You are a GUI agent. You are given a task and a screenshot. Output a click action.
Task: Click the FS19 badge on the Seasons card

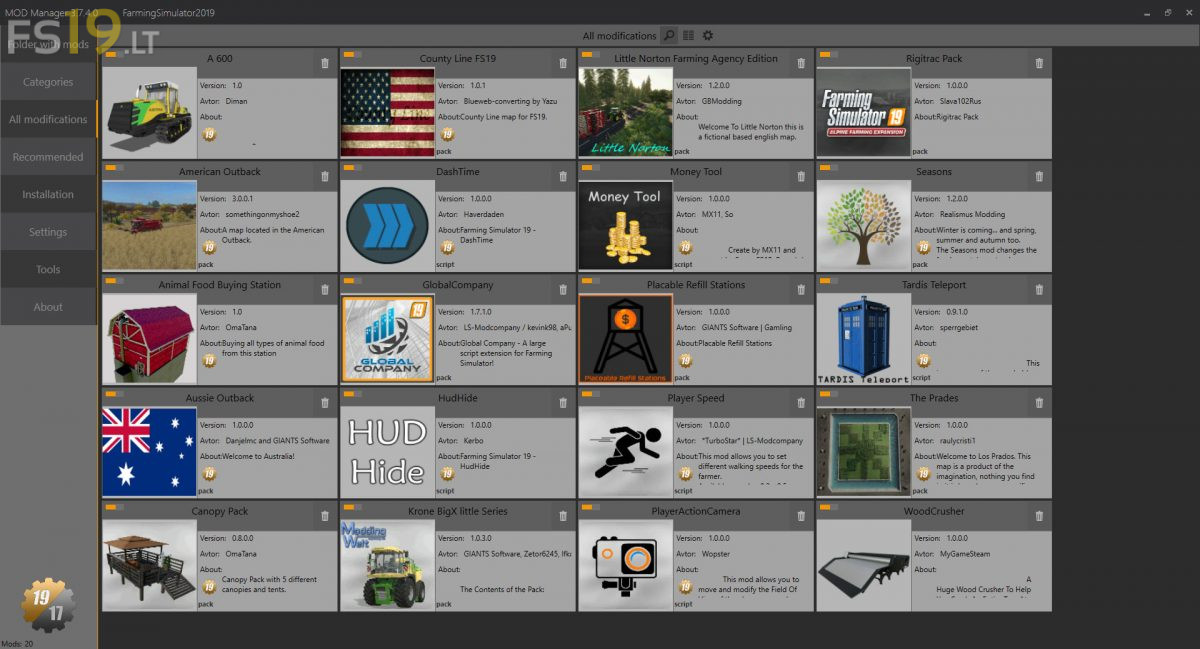(923, 246)
